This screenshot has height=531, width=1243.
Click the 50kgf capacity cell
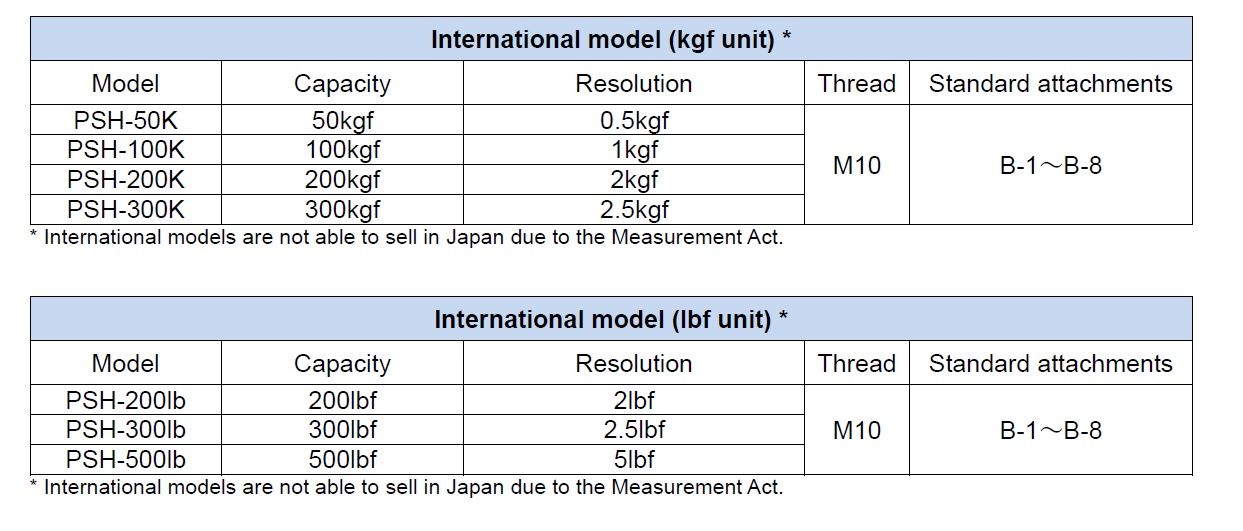tap(342, 121)
